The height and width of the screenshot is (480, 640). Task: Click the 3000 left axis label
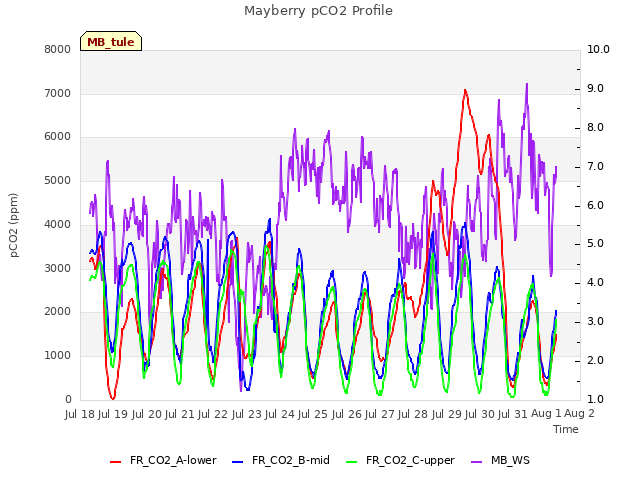[58, 268]
